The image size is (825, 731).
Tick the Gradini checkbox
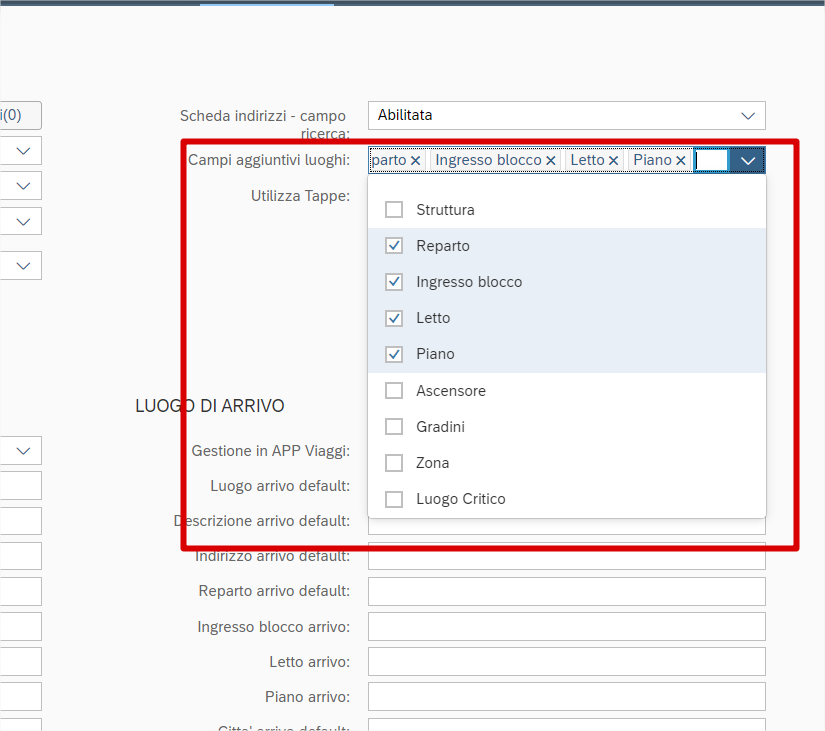(394, 427)
